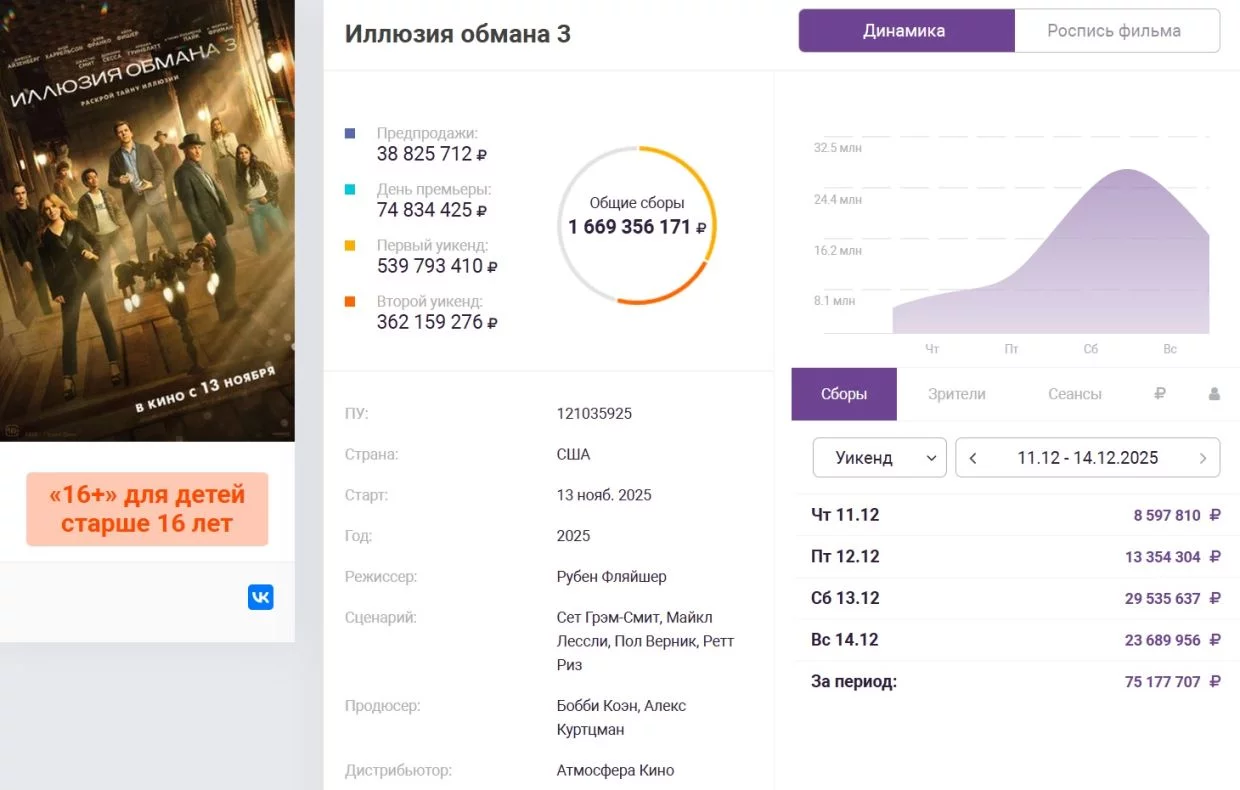Switch to ruble currency icon view
This screenshot has width=1240, height=790.
tap(1159, 394)
